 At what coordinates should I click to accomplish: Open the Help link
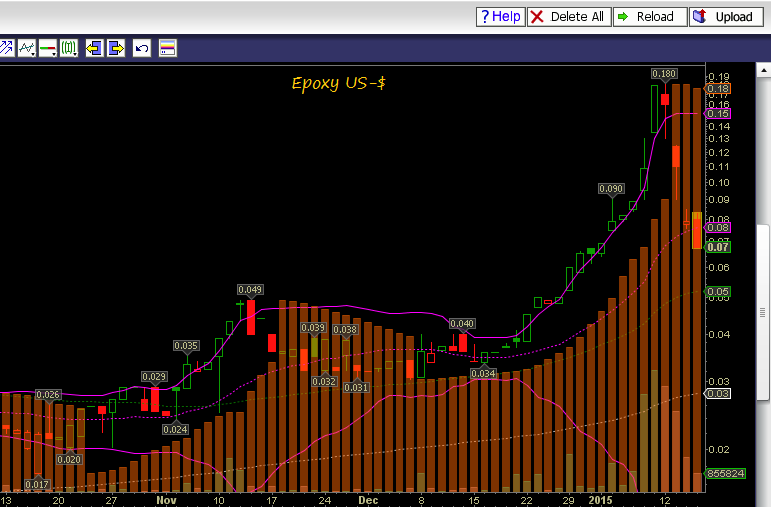[x=500, y=17]
